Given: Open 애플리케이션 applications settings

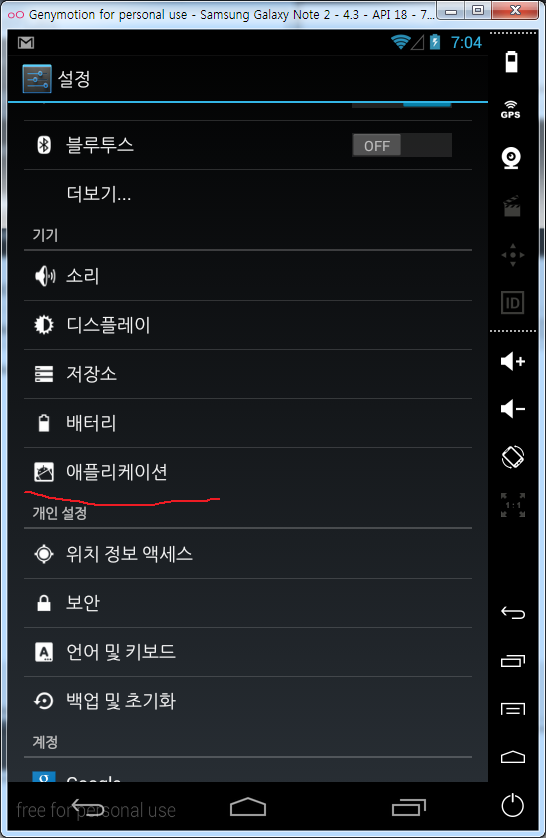Looking at the screenshot, I should pos(248,472).
